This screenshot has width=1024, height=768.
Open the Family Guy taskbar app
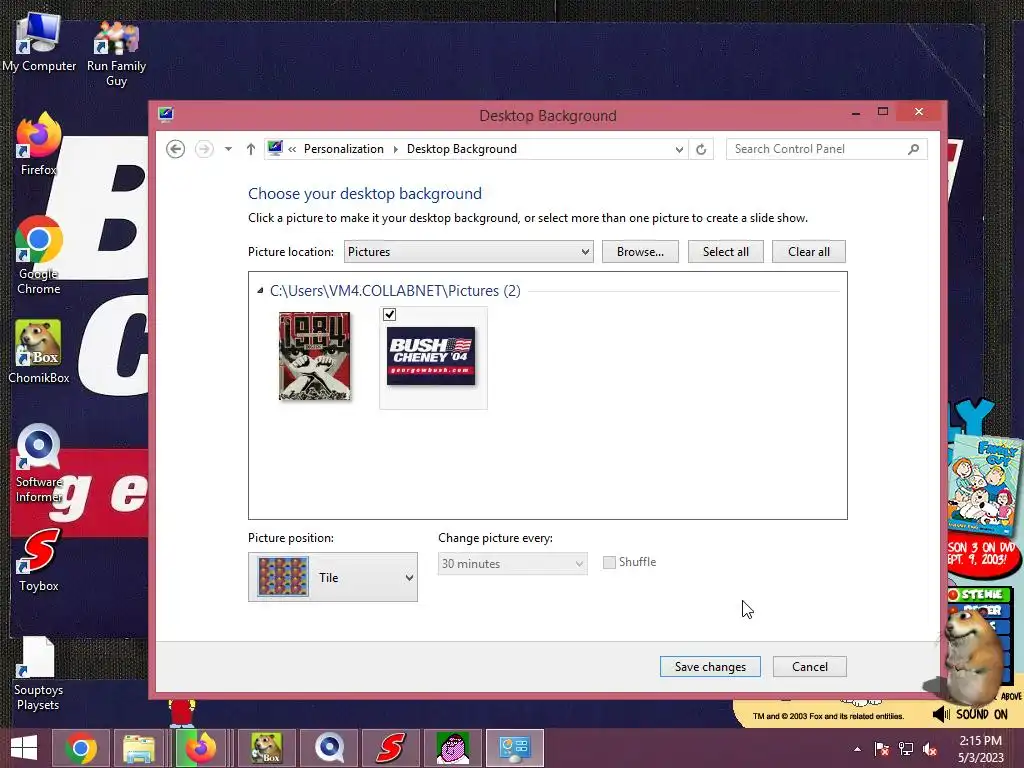(x=453, y=748)
